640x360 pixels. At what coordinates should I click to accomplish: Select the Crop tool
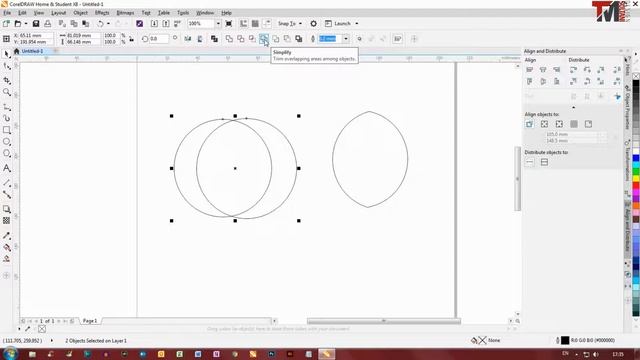pyautogui.click(x=7, y=80)
